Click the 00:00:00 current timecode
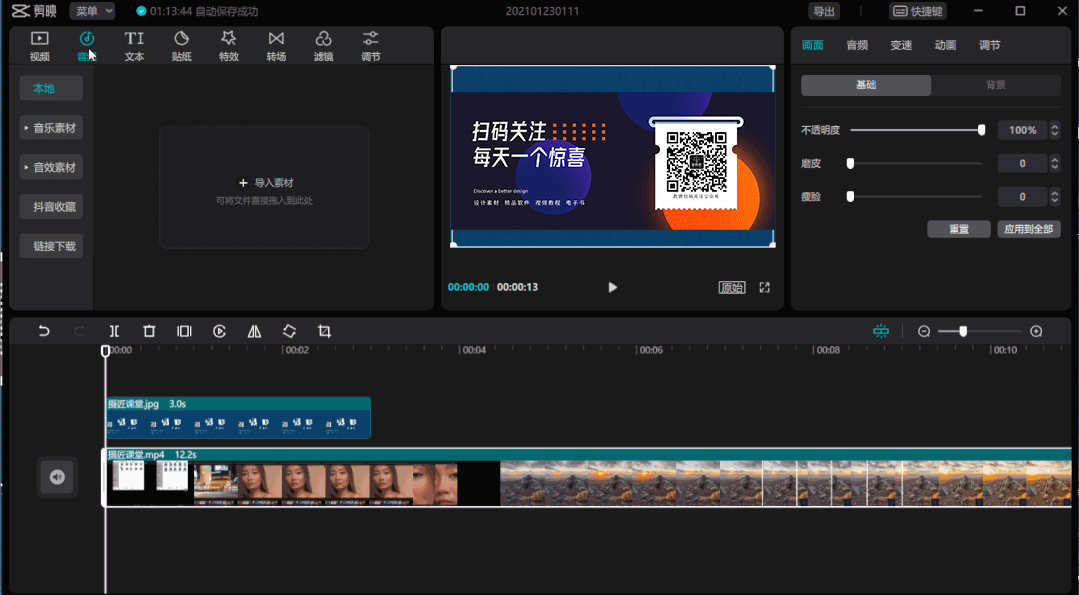 click(x=468, y=287)
